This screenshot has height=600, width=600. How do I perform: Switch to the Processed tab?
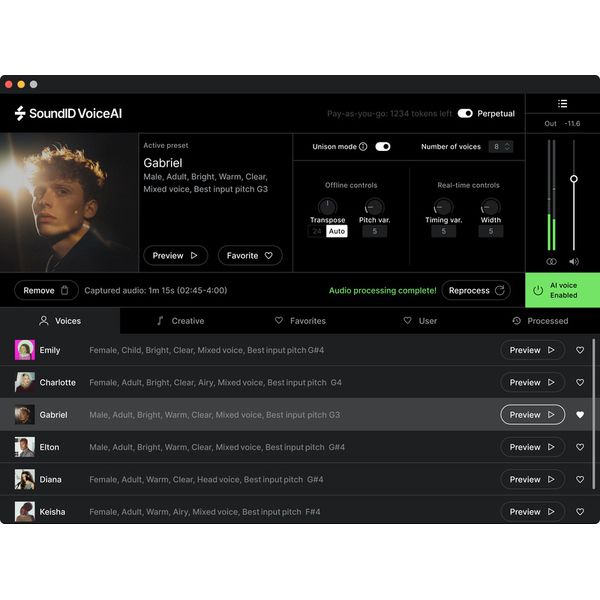540,321
